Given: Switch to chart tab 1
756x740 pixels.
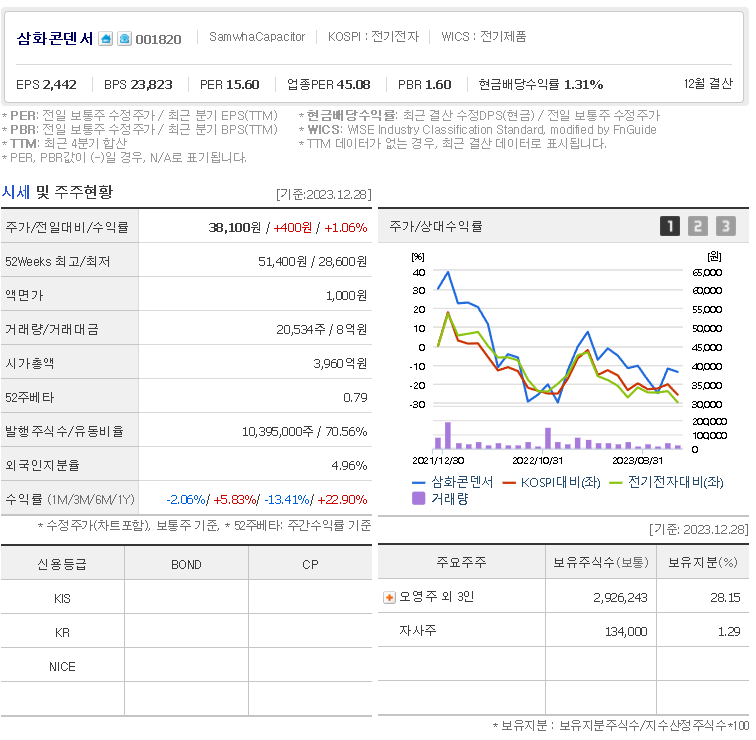Looking at the screenshot, I should pos(670,226).
